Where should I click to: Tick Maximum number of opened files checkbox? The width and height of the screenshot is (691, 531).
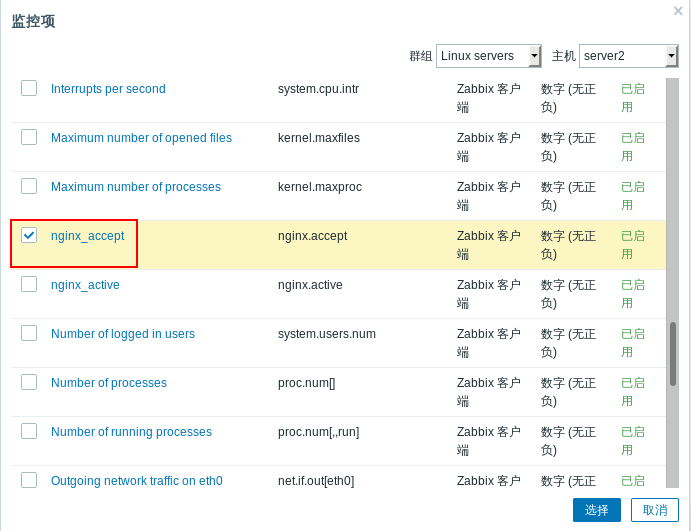29,137
